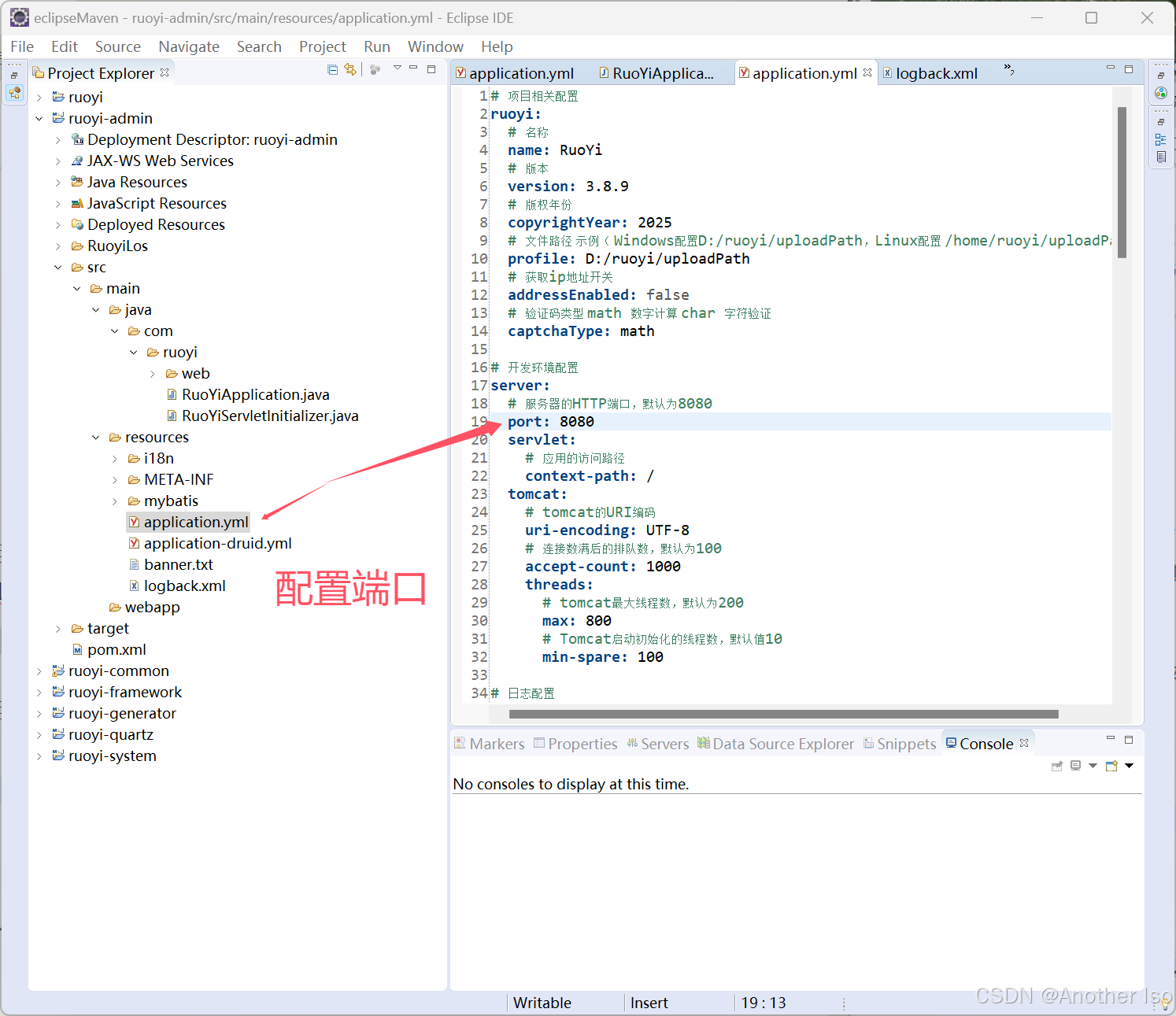Expand the web package folder
Image resolution: width=1176 pixels, height=1016 pixels.
point(153,374)
